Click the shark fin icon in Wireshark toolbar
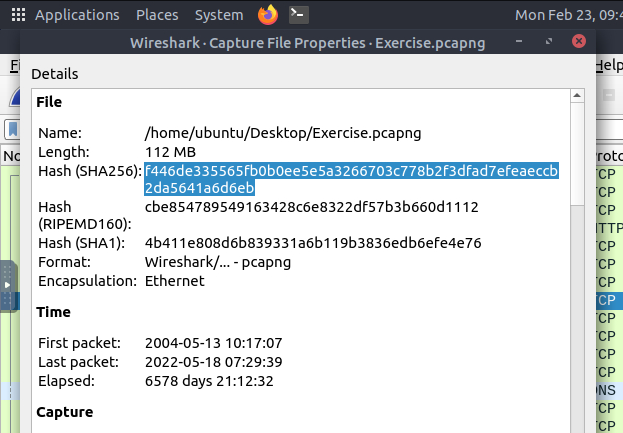This screenshot has width=623, height=433. tap(15, 97)
